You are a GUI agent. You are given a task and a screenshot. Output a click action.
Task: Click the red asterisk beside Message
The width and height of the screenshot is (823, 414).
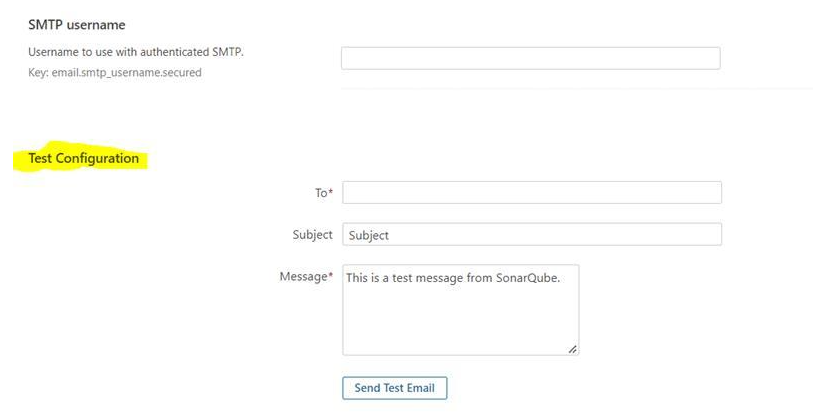[x=331, y=275]
